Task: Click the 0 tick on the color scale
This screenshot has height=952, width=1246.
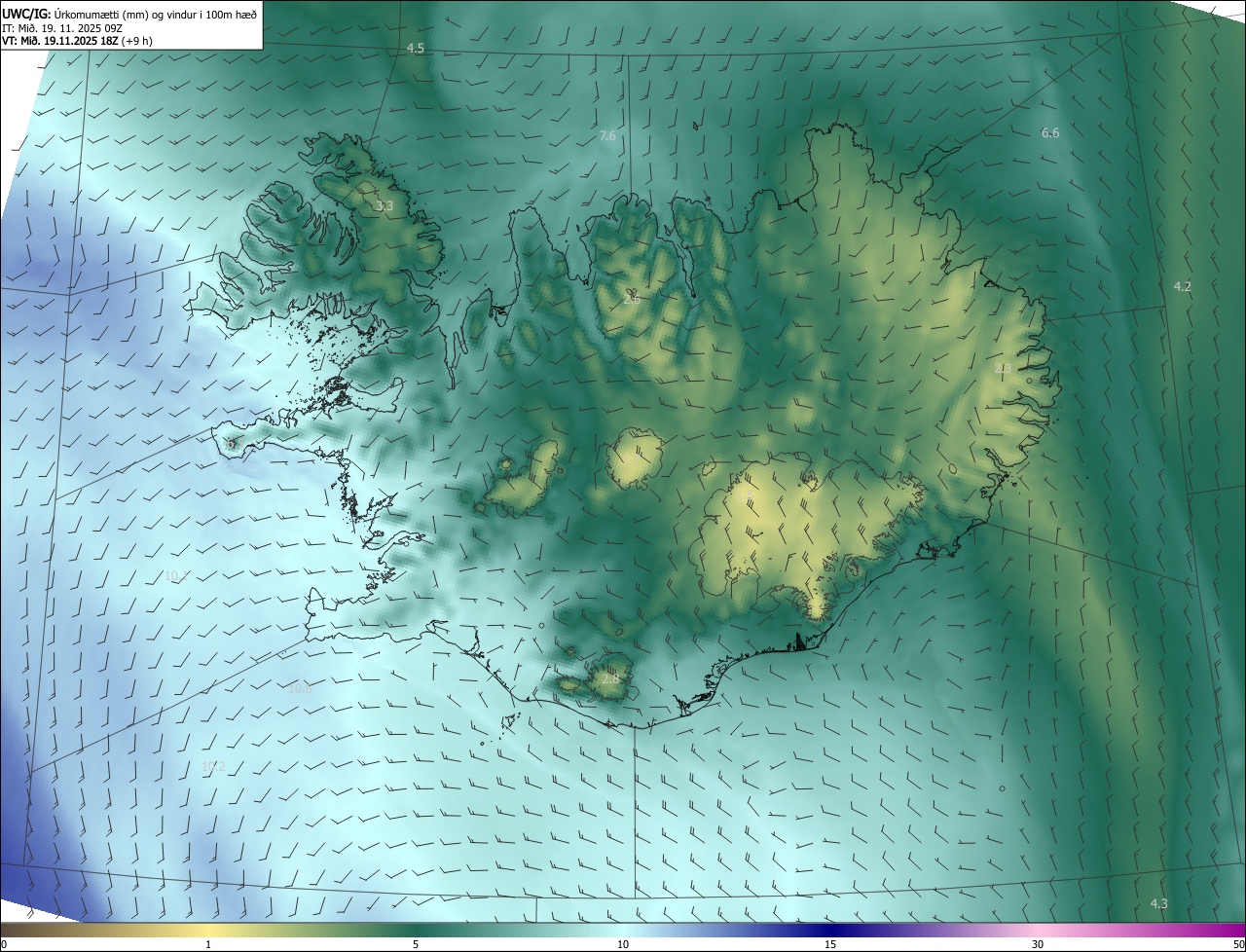Action: click(4, 944)
